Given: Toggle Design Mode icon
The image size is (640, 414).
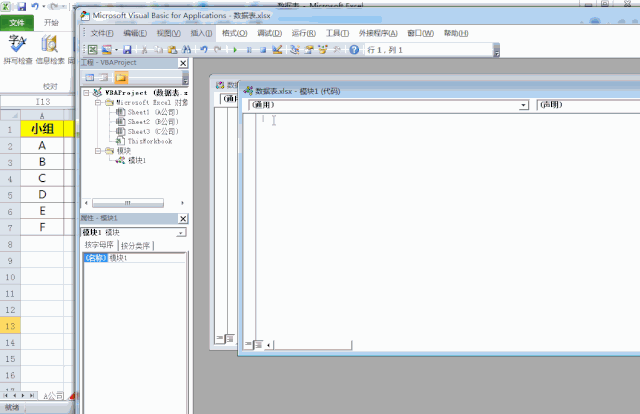Looking at the screenshot, I should [x=277, y=50].
